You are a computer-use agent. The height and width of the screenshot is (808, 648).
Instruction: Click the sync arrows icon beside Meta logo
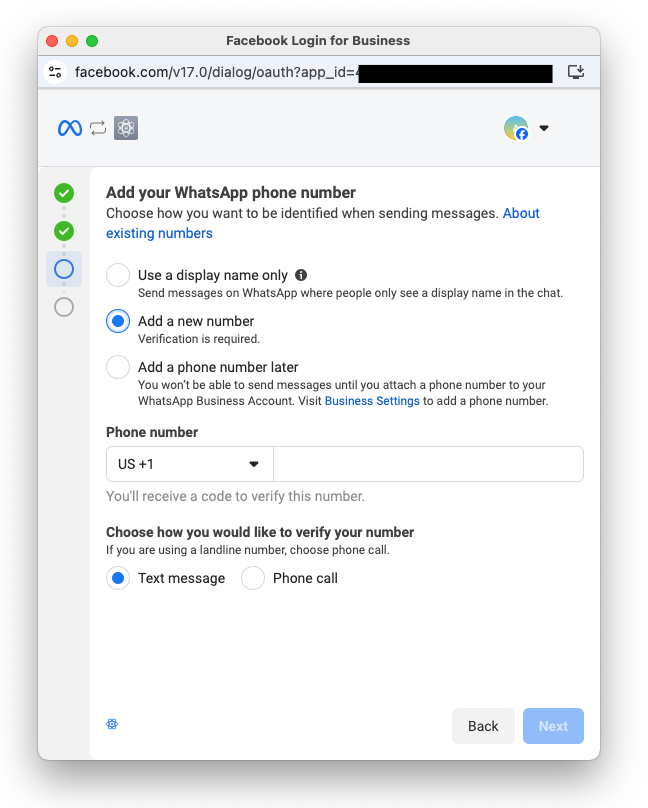coord(98,128)
